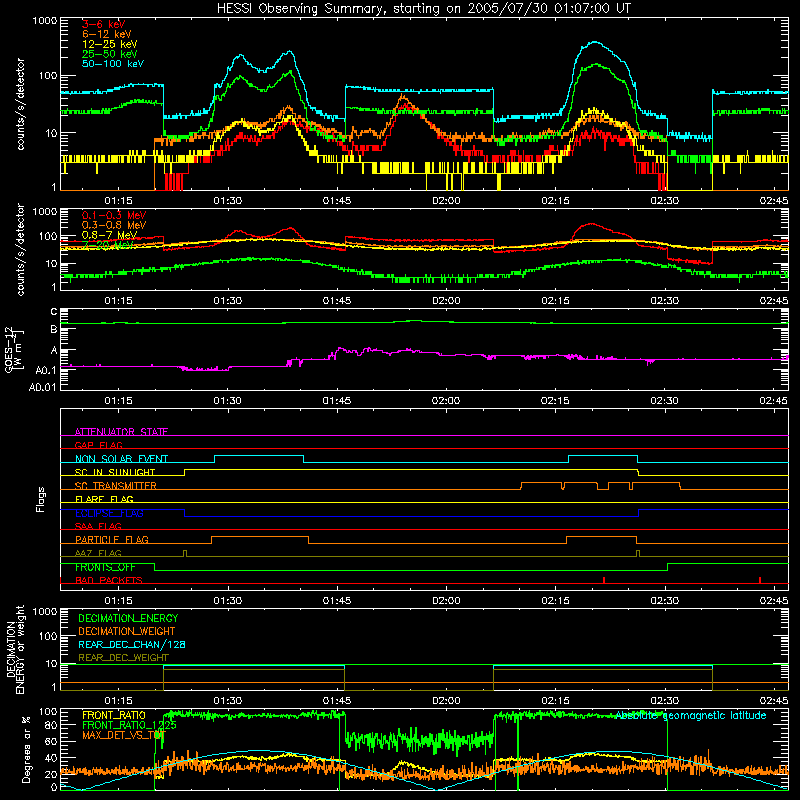Click the BAD_PACKETS label
Image resolution: width=800 pixels, height=800 pixels.
(x=108, y=580)
